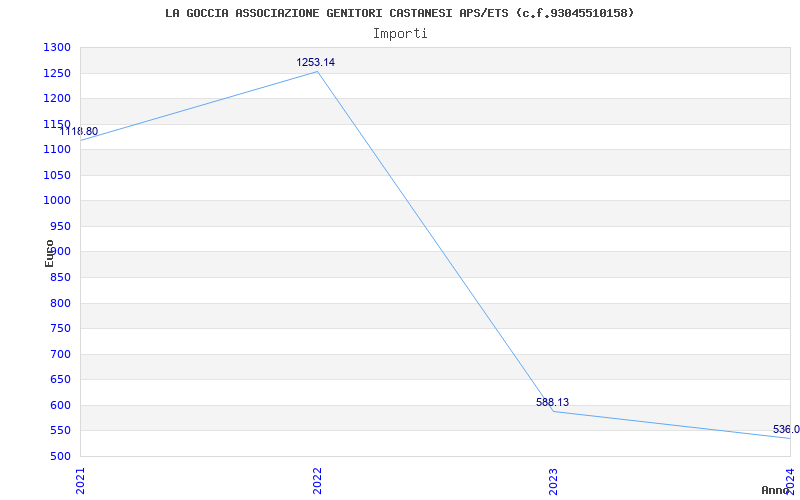Click the 1300 y-axis tick label
Image resolution: width=800 pixels, height=500 pixels.
(57, 48)
